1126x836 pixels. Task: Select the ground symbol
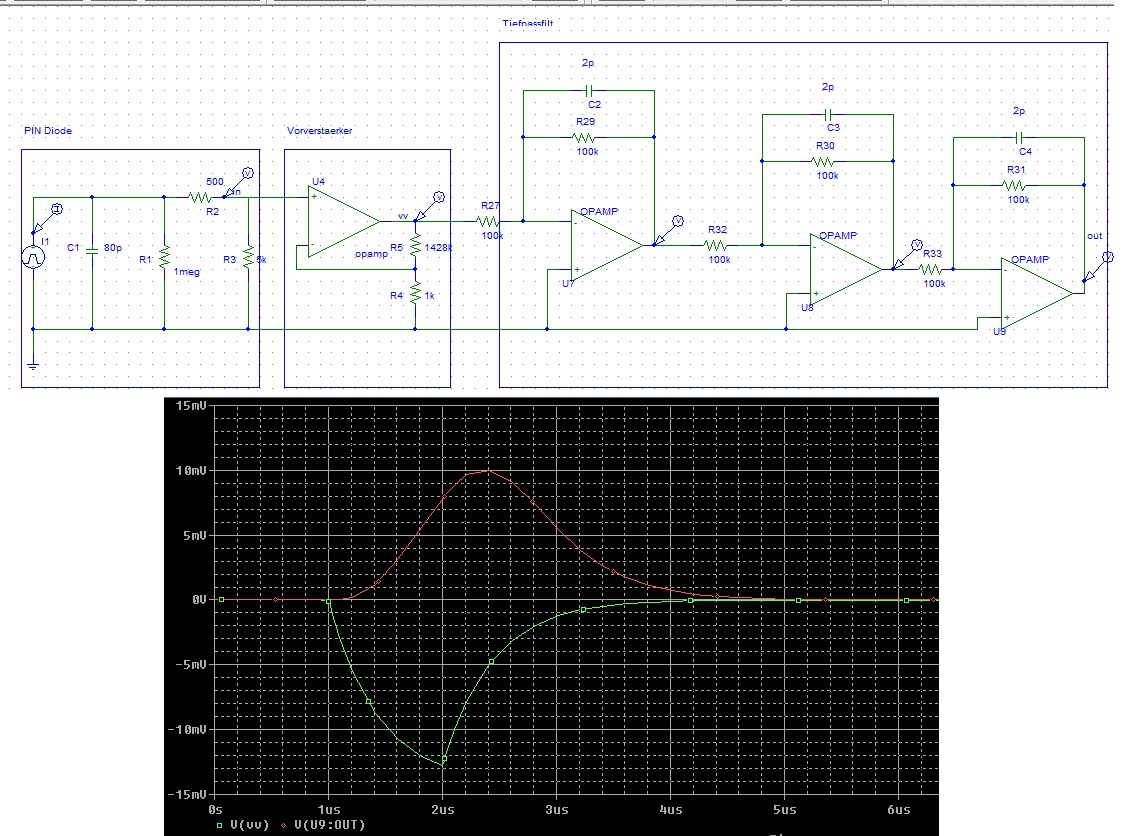click(32, 365)
